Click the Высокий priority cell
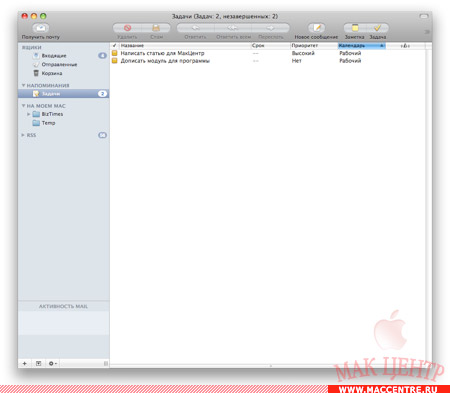 303,53
